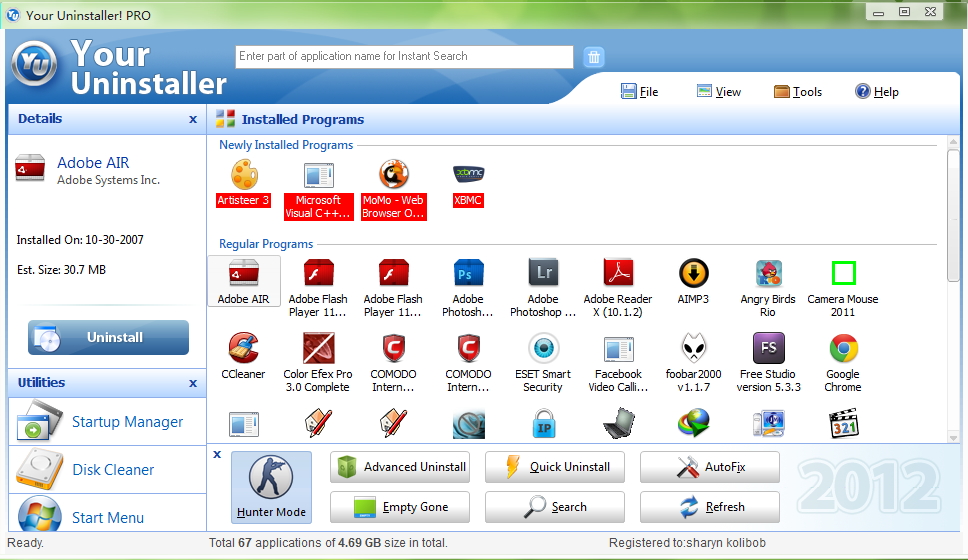968x560 pixels.
Task: Select the Adobe Photoshop Ps icon
Action: (468, 274)
